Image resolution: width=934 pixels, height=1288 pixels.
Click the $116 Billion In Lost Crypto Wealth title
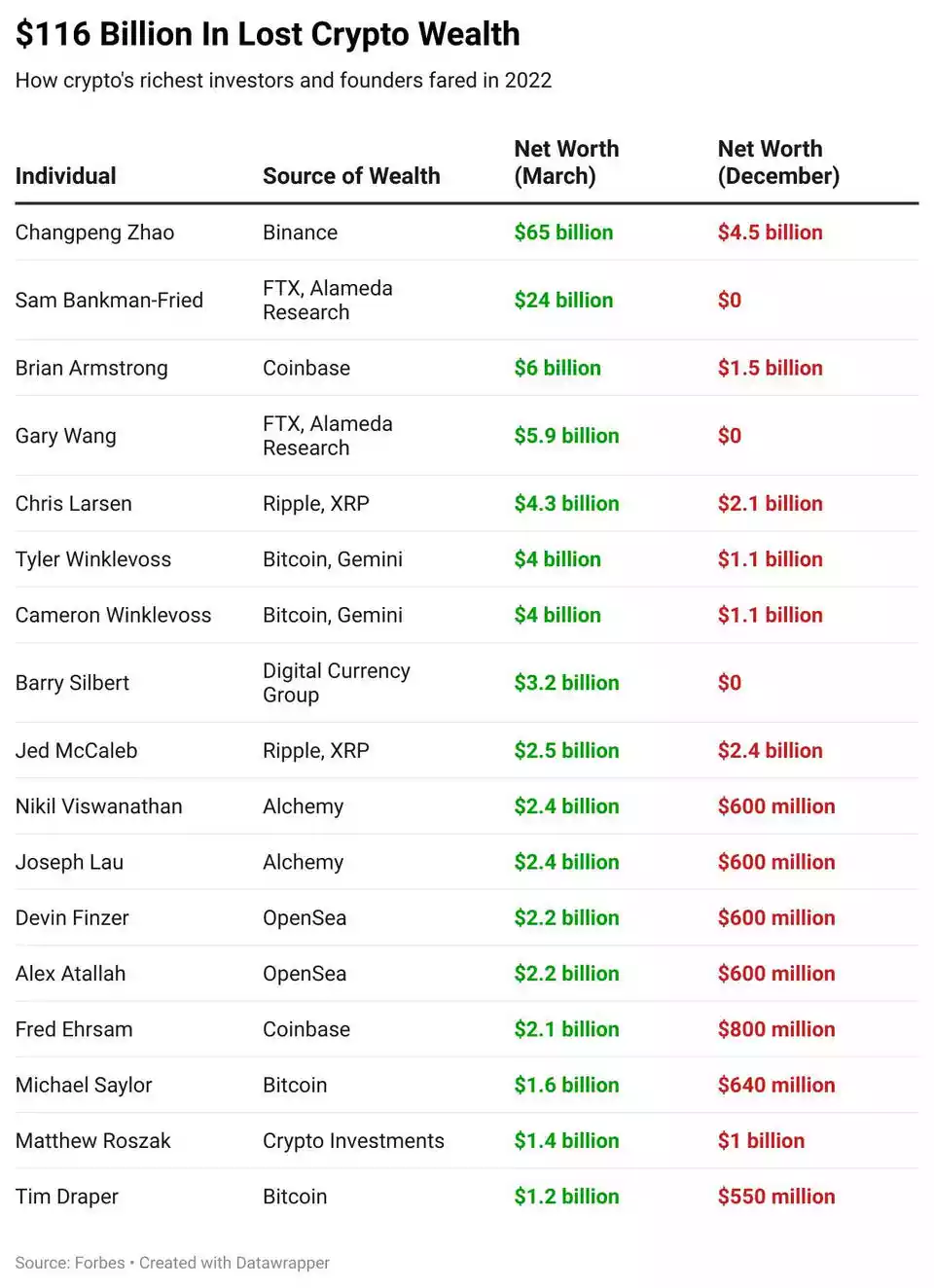[268, 34]
